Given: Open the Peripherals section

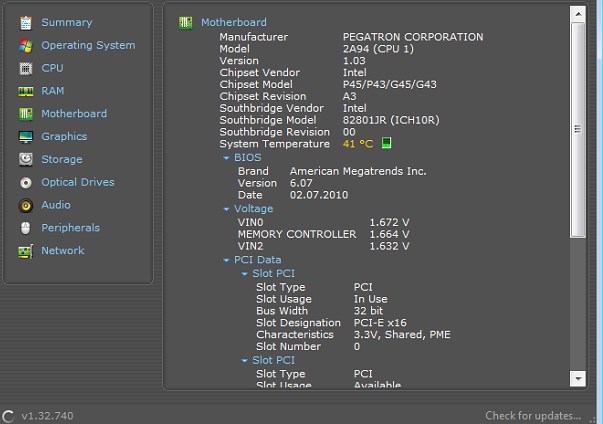Looking at the screenshot, I should pos(71,228).
